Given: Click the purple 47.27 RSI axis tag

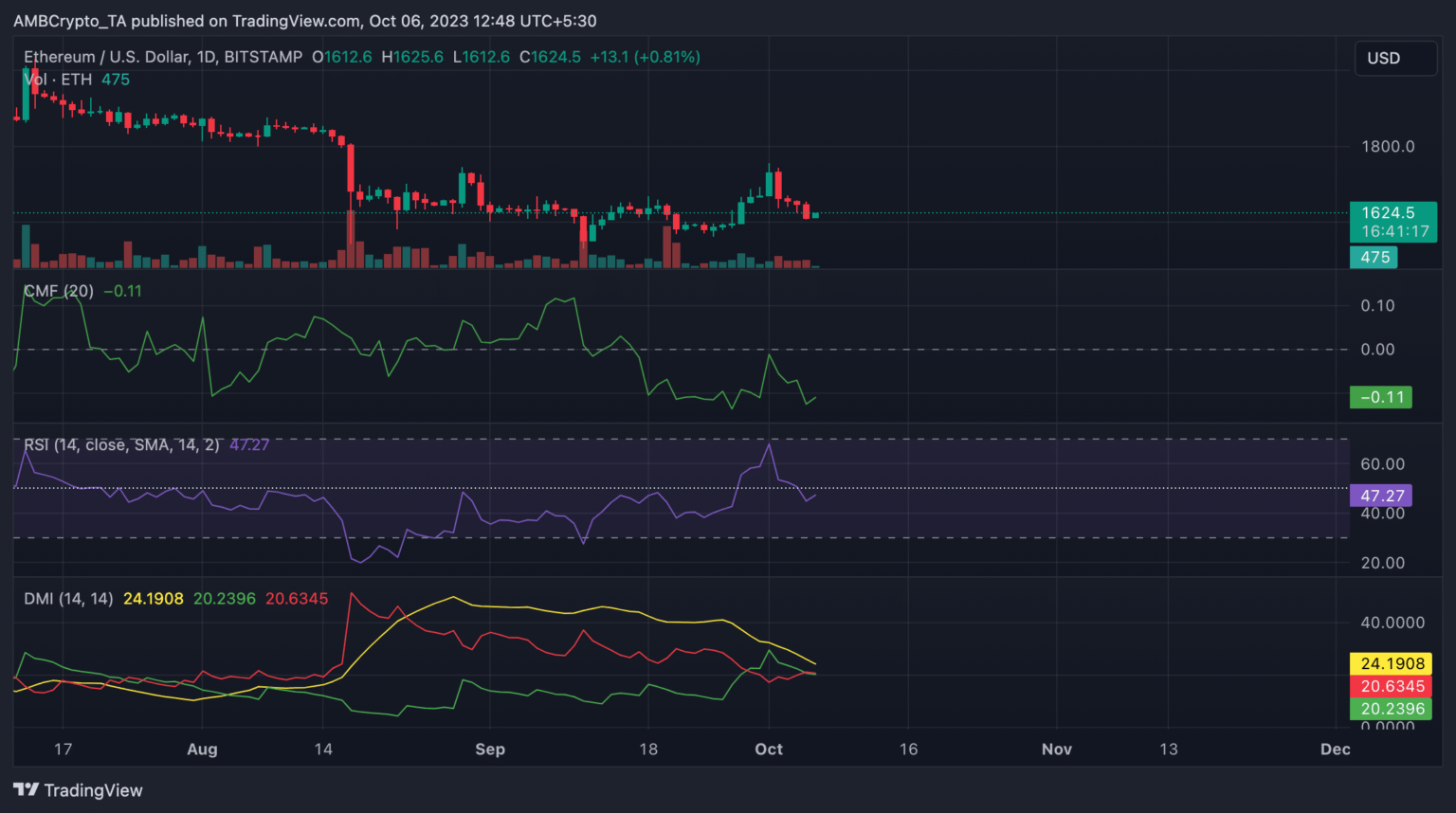Looking at the screenshot, I should tap(1380, 496).
